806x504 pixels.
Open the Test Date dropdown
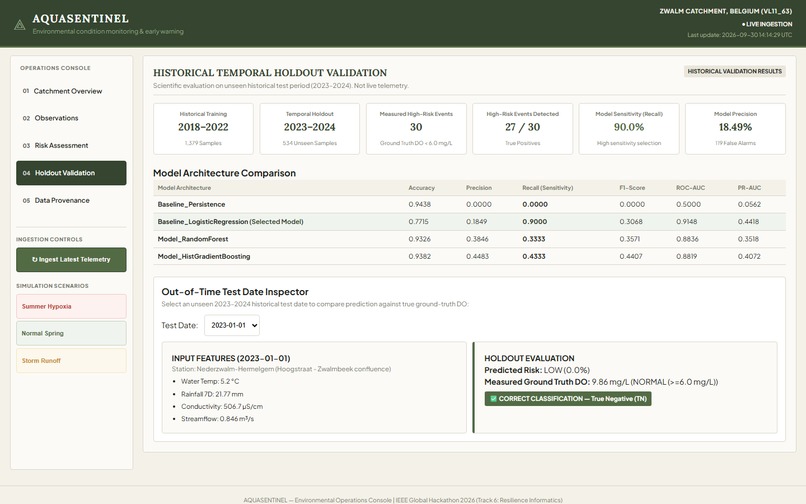pos(232,325)
